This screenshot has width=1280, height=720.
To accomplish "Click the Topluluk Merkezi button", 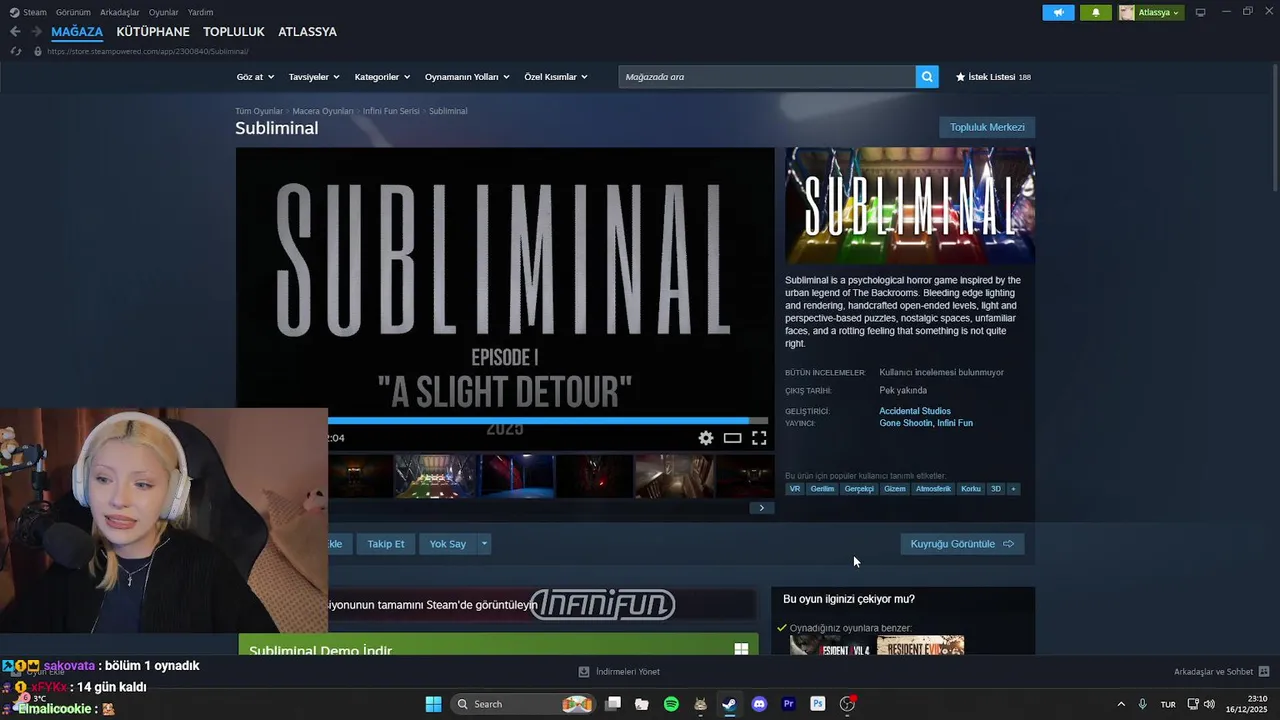I will (987, 127).
